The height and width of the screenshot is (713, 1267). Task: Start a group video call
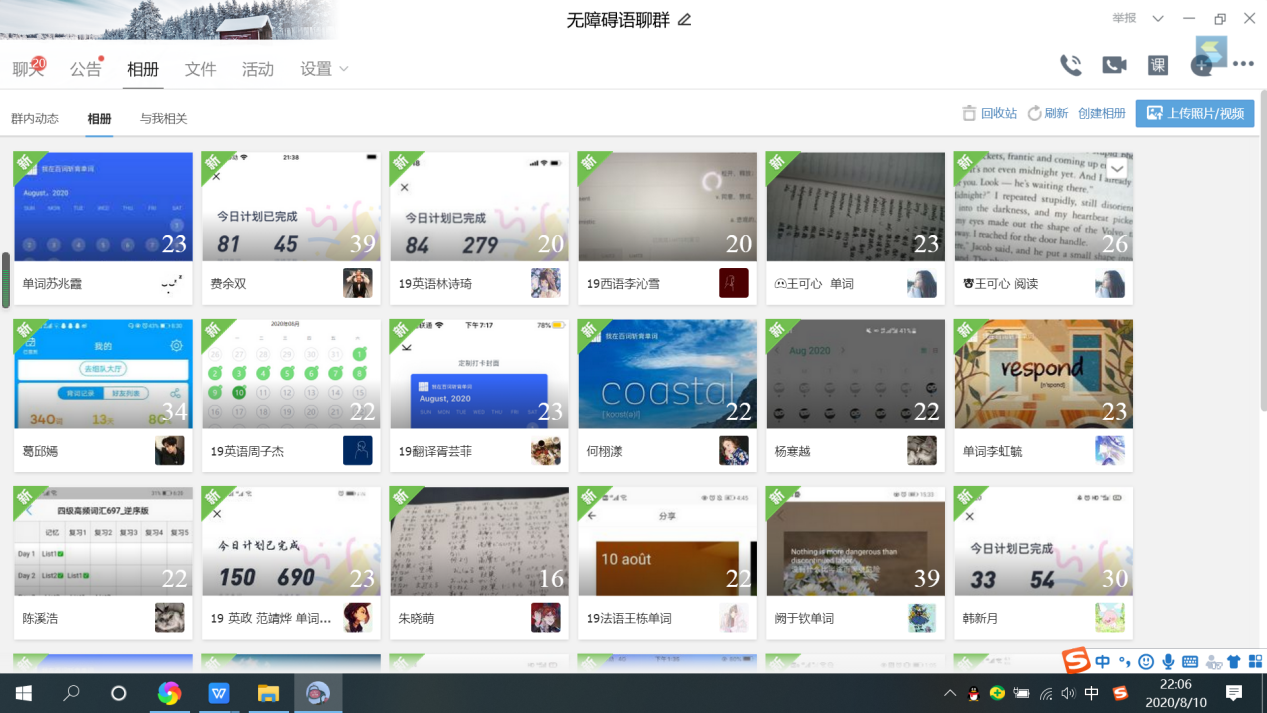pyautogui.click(x=1114, y=66)
